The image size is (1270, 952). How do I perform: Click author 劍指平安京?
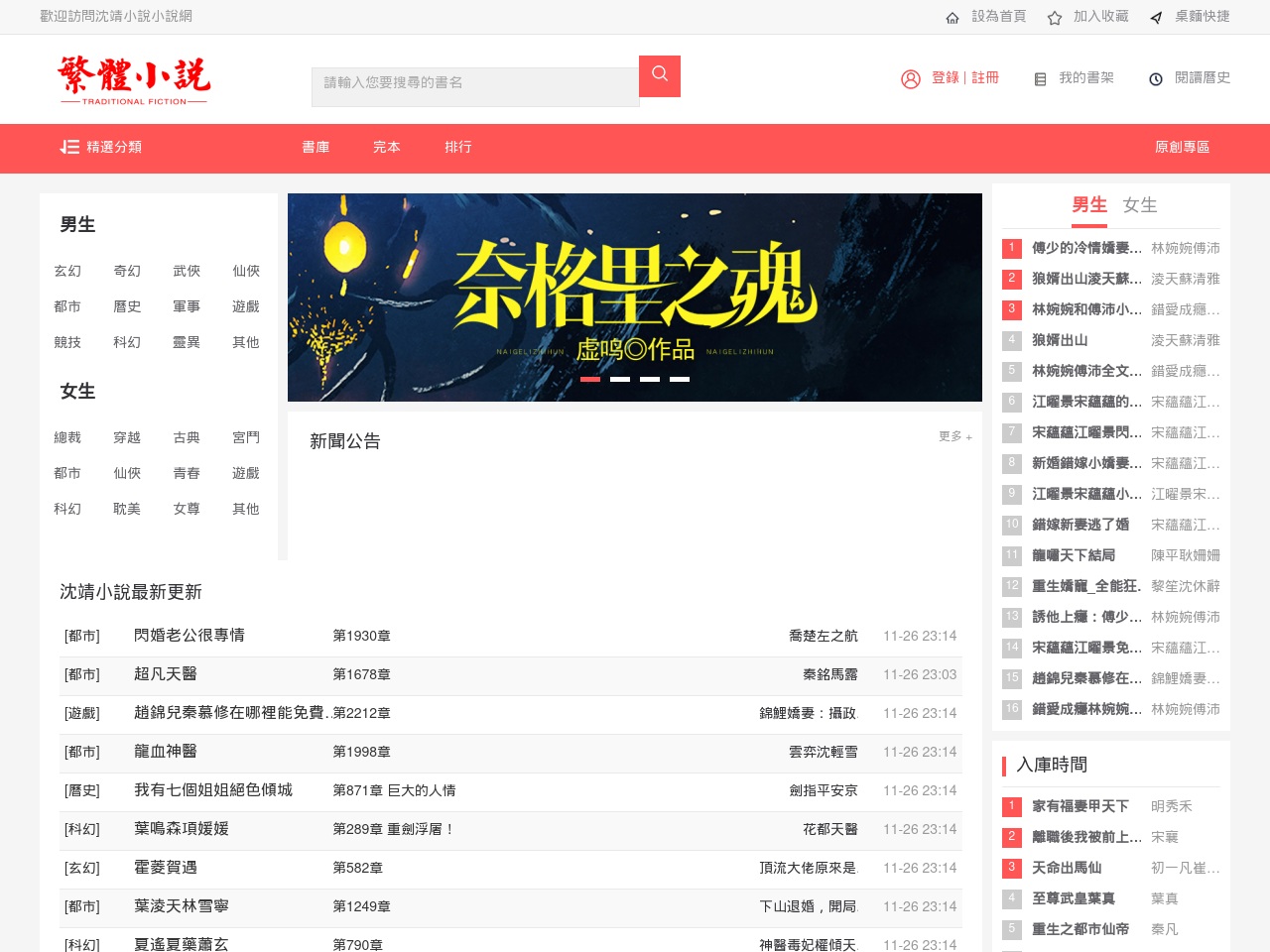coord(824,790)
